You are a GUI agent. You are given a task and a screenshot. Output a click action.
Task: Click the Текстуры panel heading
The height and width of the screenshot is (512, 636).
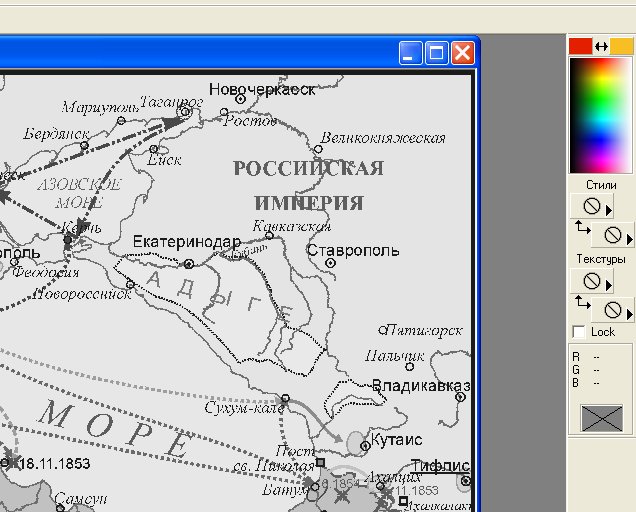point(601,259)
